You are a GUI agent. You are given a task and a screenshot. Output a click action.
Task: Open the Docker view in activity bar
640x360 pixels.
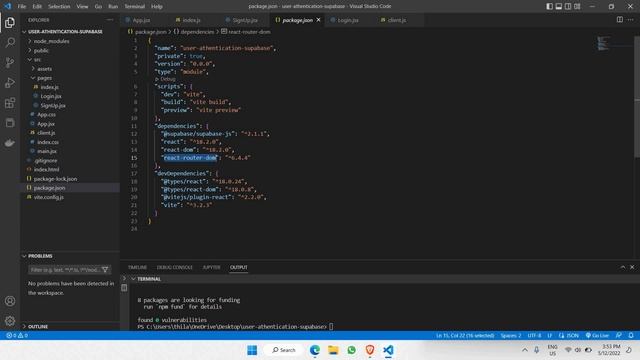(10, 142)
